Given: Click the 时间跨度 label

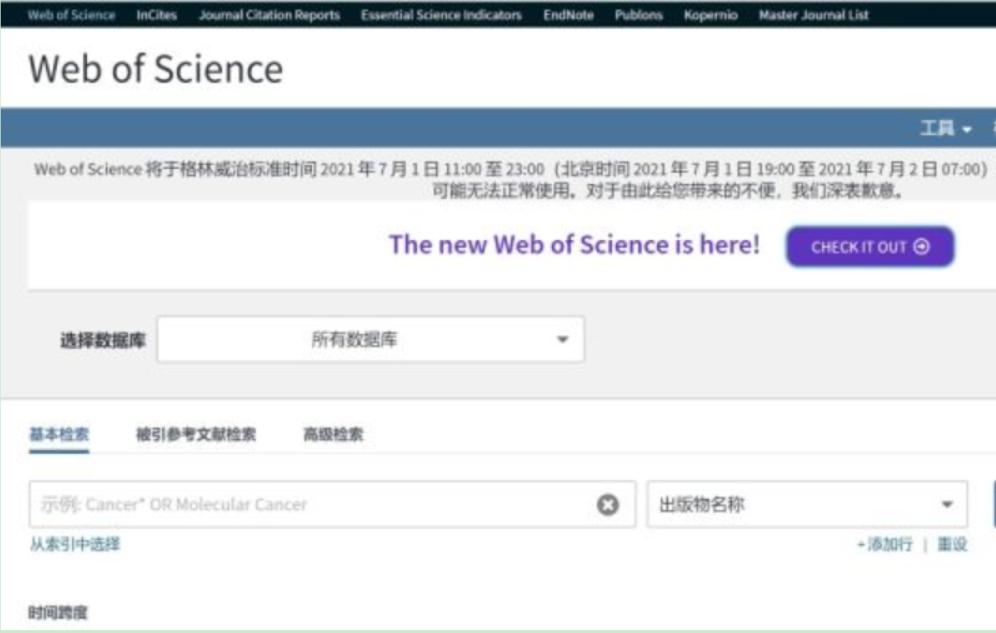Looking at the screenshot, I should (58, 613).
